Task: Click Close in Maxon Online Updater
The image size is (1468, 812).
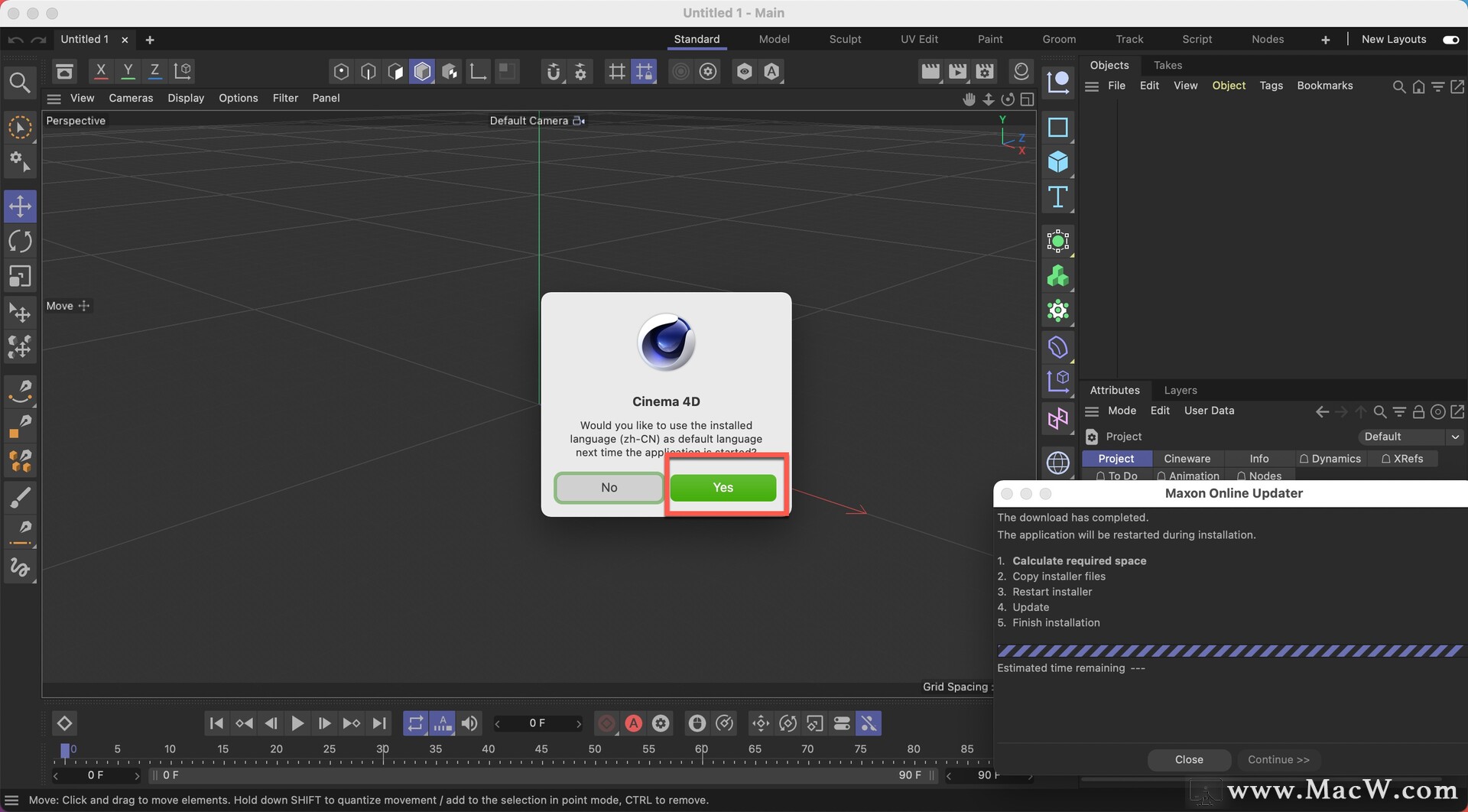Action: [1189, 759]
